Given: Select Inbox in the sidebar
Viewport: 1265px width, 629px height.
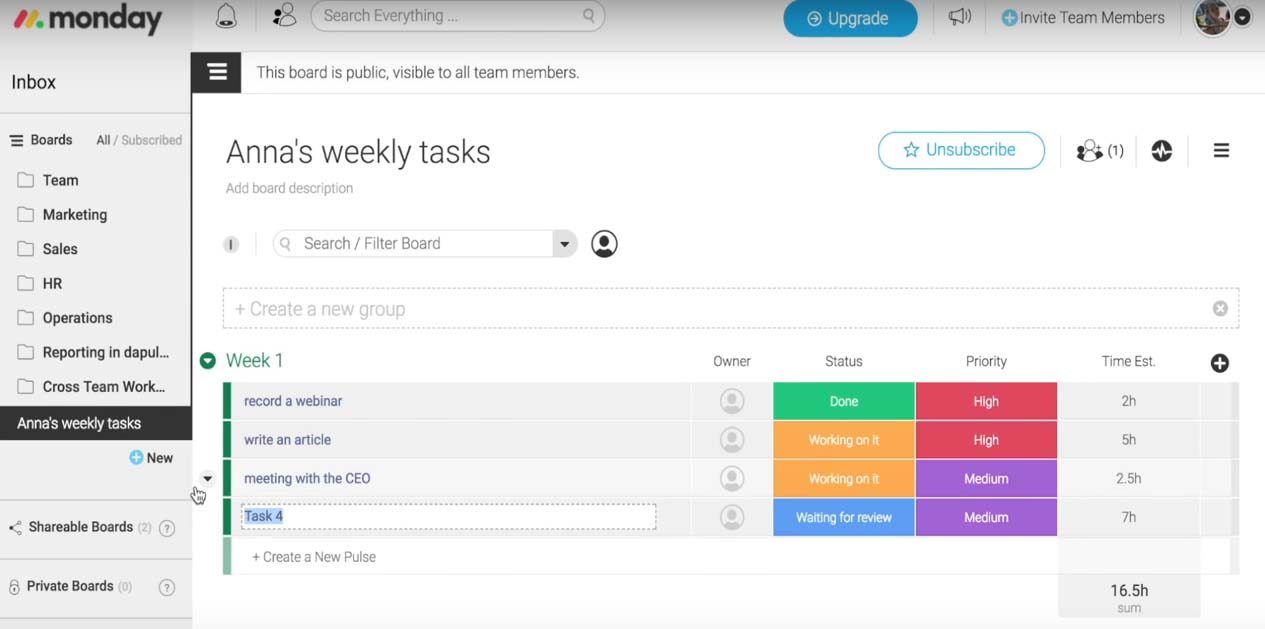Looking at the screenshot, I should pos(34,82).
